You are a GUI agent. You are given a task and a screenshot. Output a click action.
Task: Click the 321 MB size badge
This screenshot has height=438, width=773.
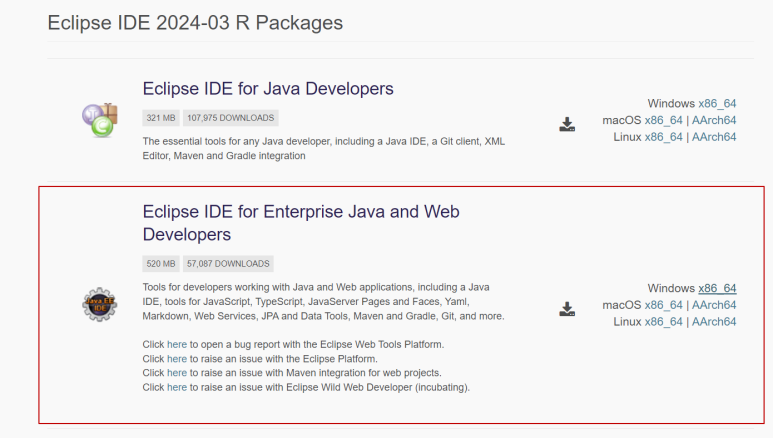click(161, 118)
